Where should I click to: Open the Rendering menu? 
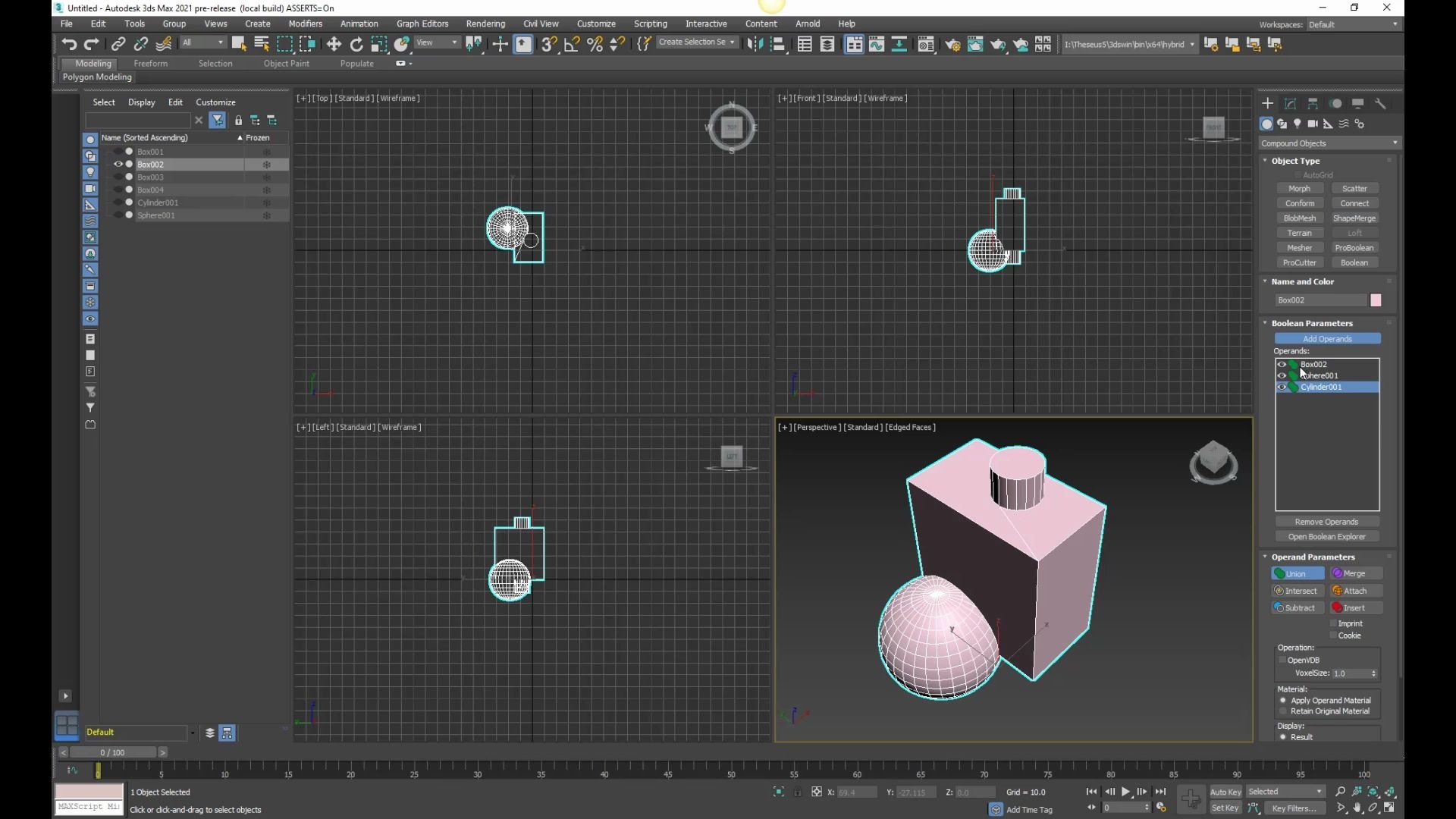tap(485, 24)
